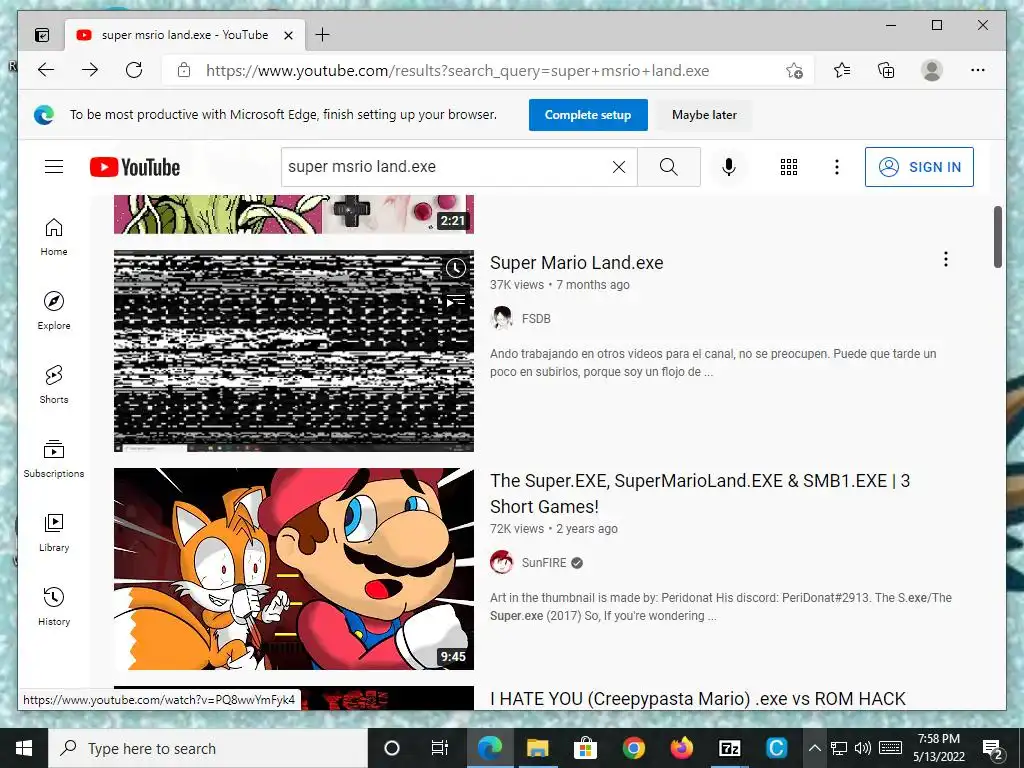Open the Super Mario Land.exe video title
This screenshot has width=1024, height=768.
pyautogui.click(x=577, y=263)
